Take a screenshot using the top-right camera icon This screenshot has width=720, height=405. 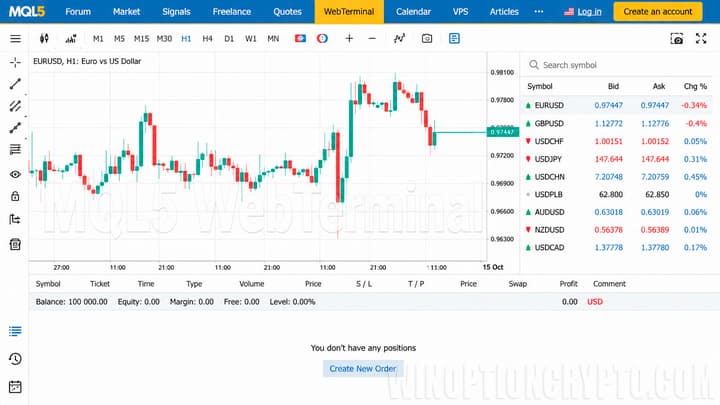click(x=676, y=39)
